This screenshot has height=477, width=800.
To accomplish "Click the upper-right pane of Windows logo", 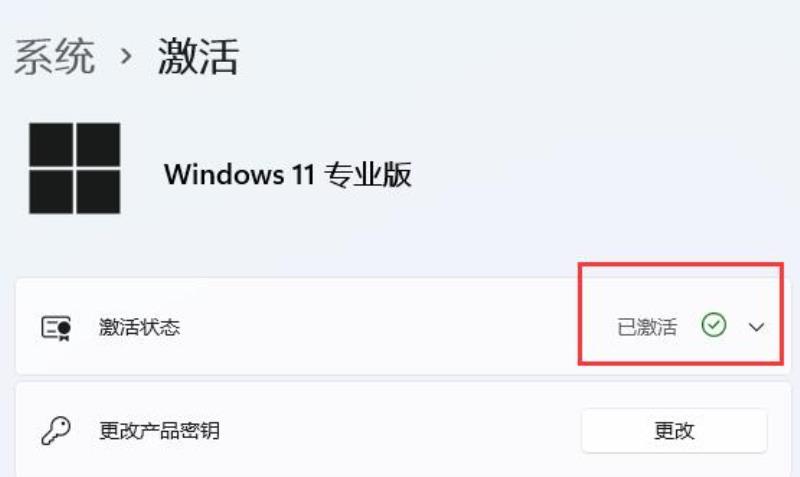I will pos(98,144).
